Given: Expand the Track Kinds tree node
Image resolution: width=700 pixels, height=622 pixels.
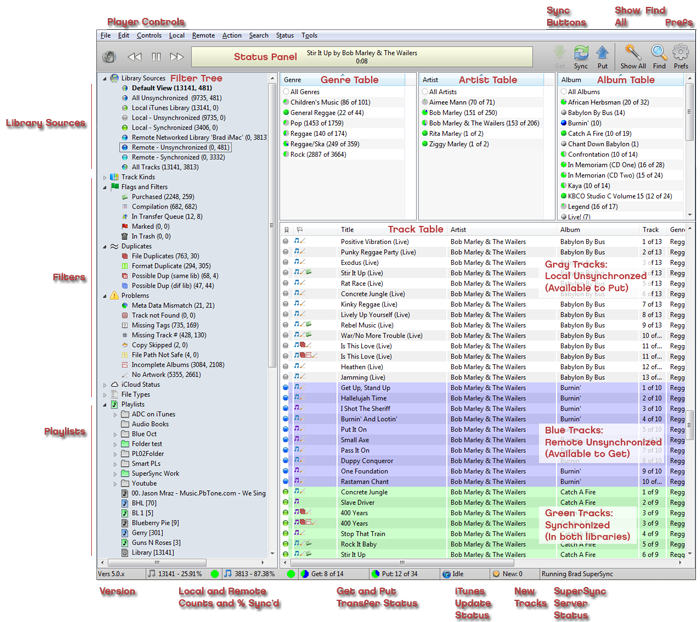Looking at the screenshot, I should pyautogui.click(x=105, y=177).
